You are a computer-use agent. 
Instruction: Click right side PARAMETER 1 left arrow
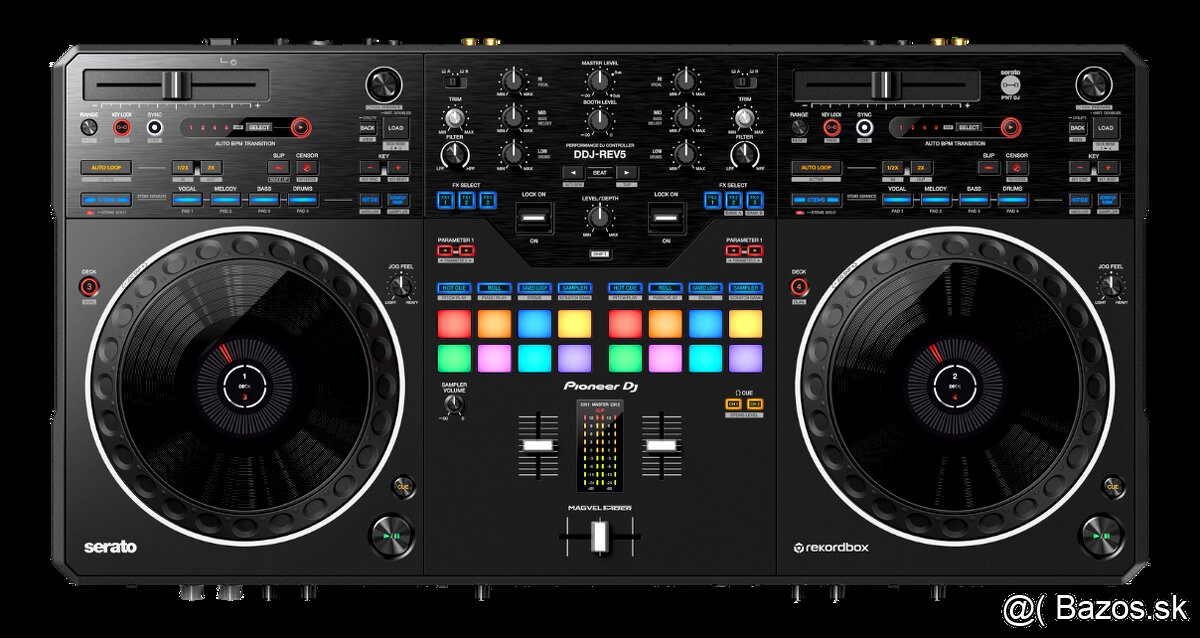pos(734,250)
